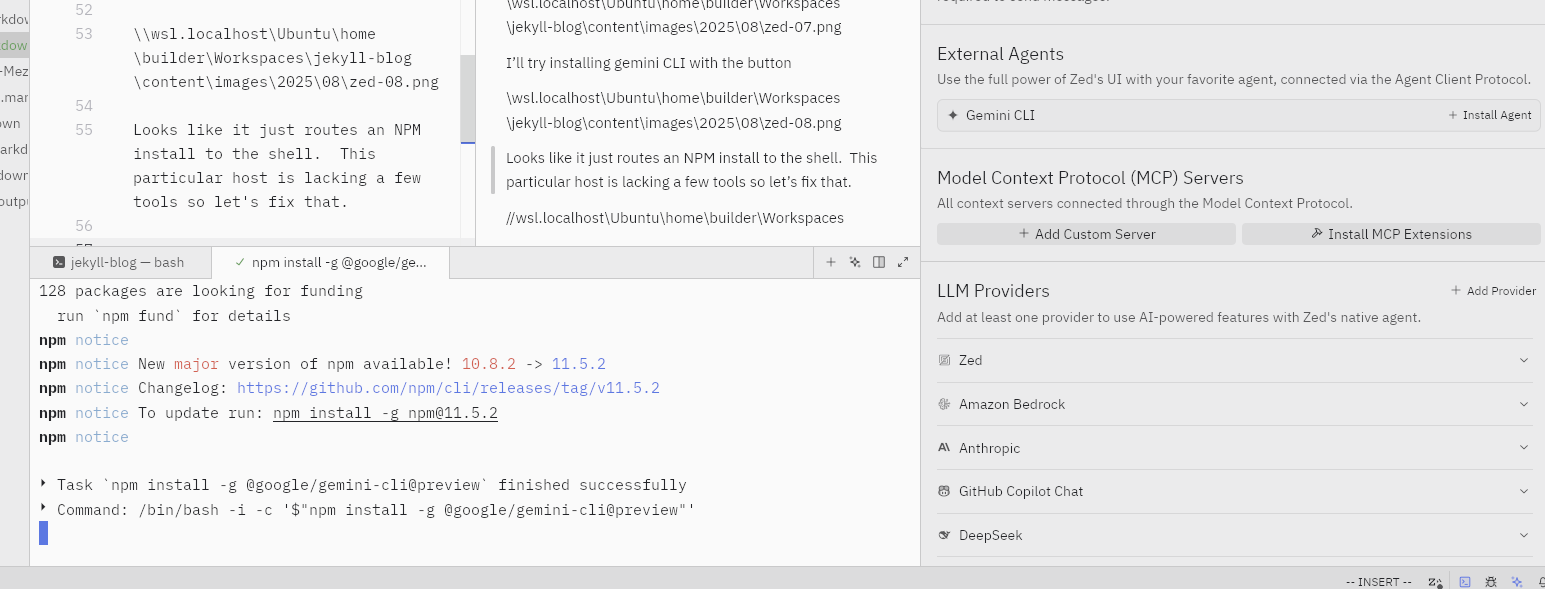The image size is (1545, 589).
Task: Maximize the terminal panel with the expand arrows
Action: [903, 262]
